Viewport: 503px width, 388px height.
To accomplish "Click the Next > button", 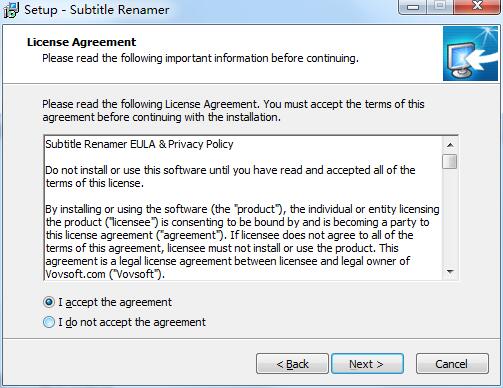I will [x=367, y=364].
